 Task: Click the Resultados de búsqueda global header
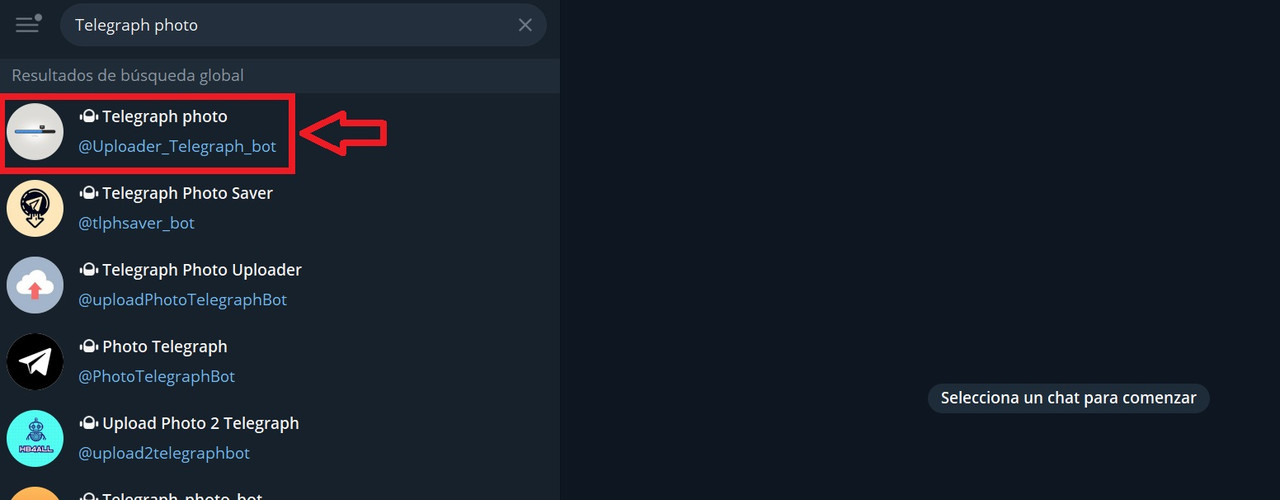click(128, 75)
